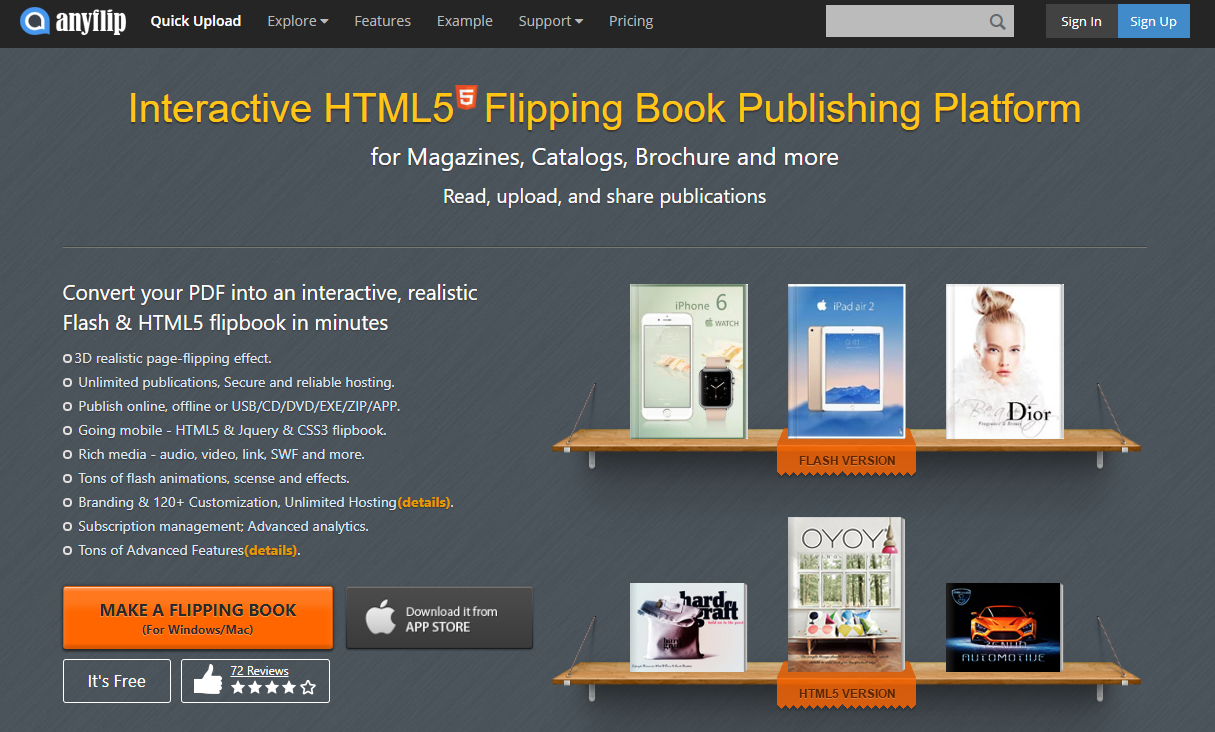Open details link after Unlimited Hosting
The width and height of the screenshot is (1215, 732).
click(x=424, y=502)
